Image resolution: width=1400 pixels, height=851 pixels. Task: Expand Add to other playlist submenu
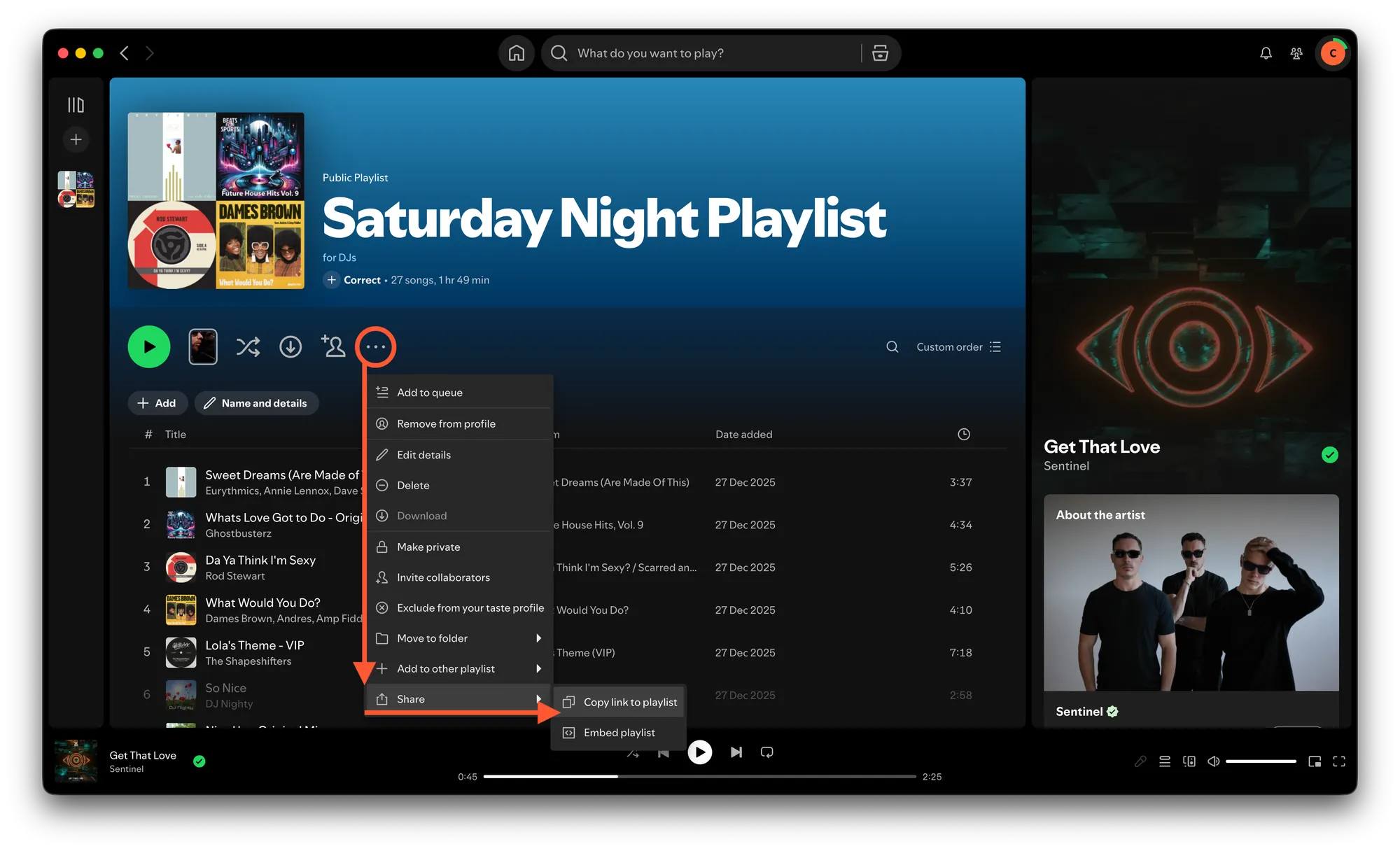coord(459,668)
